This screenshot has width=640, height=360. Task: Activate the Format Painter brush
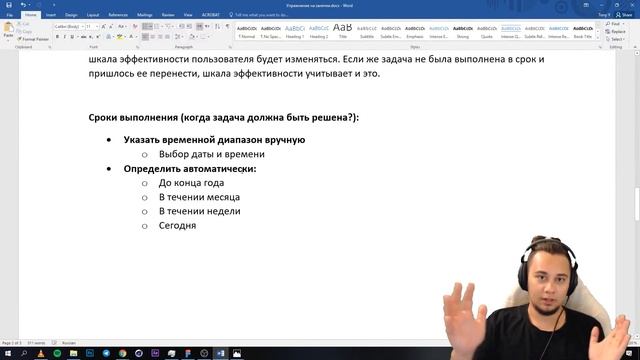(x=33, y=39)
